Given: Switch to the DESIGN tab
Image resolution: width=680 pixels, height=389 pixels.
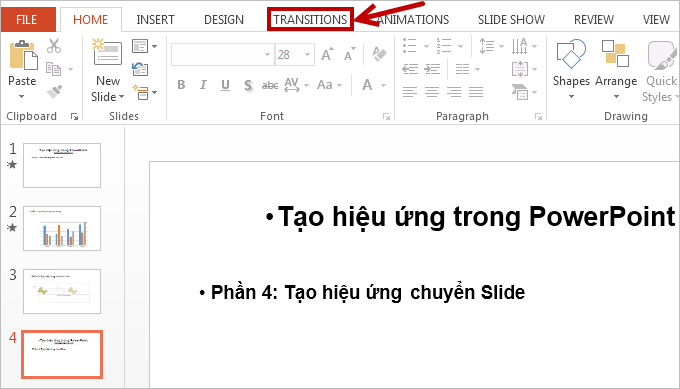Looking at the screenshot, I should coord(224,20).
